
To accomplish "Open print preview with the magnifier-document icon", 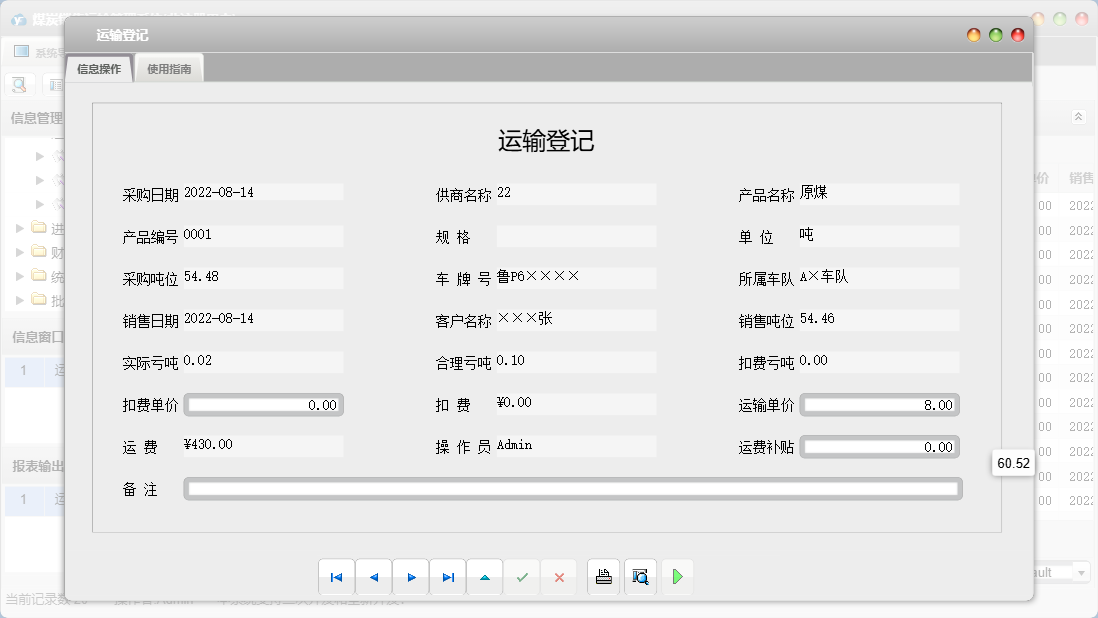I will click(x=640, y=577).
